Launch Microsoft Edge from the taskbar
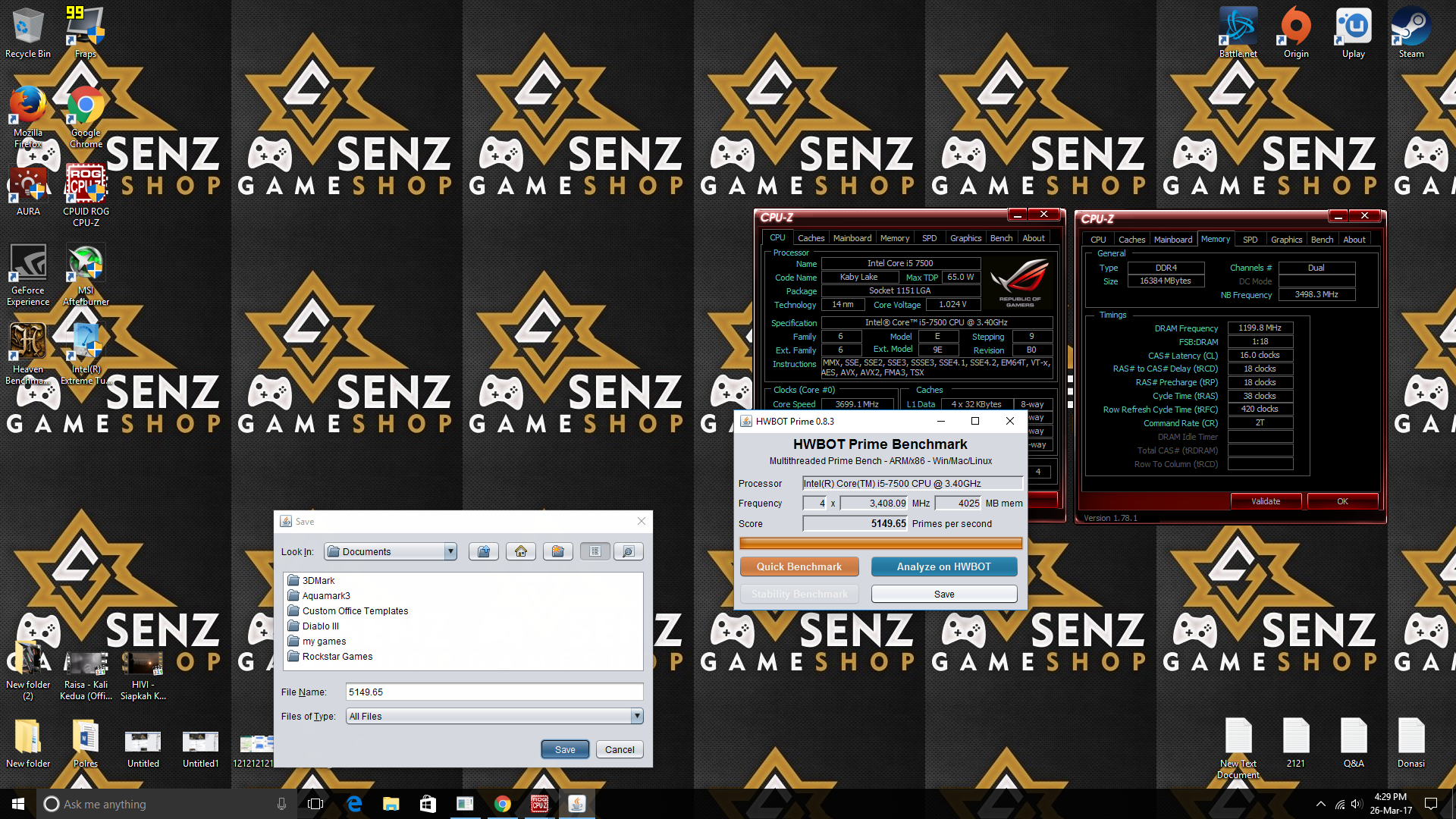 coord(354,804)
